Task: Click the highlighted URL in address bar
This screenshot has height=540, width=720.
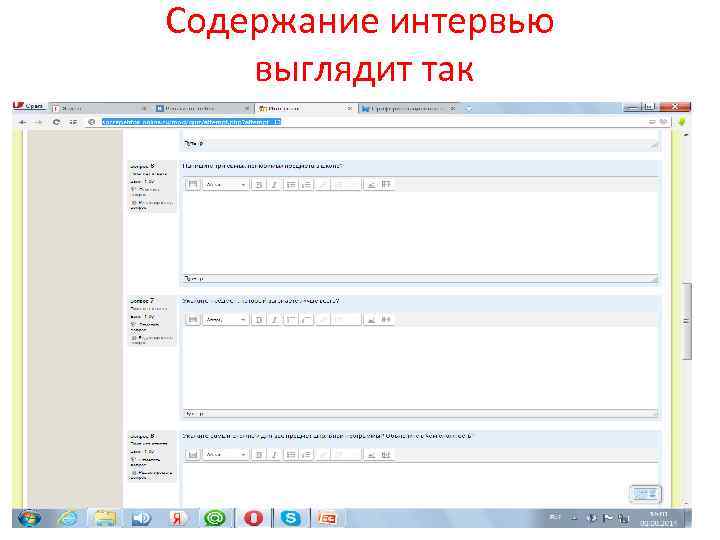Action: click(191, 122)
